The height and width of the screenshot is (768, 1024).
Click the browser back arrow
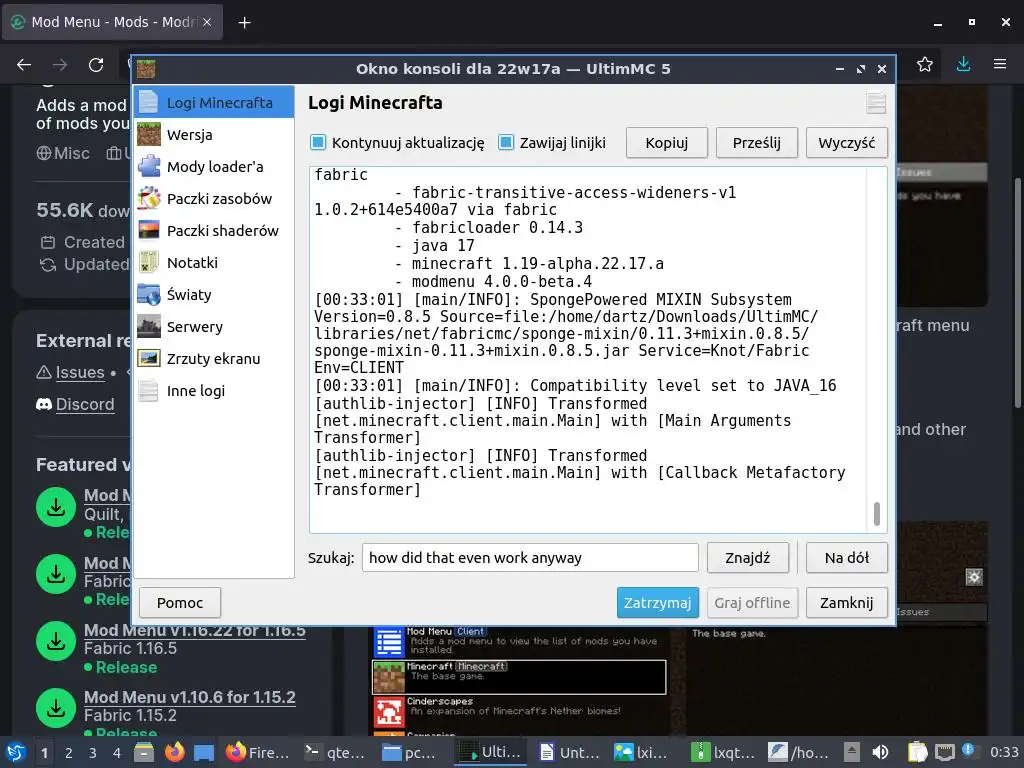tap(24, 65)
